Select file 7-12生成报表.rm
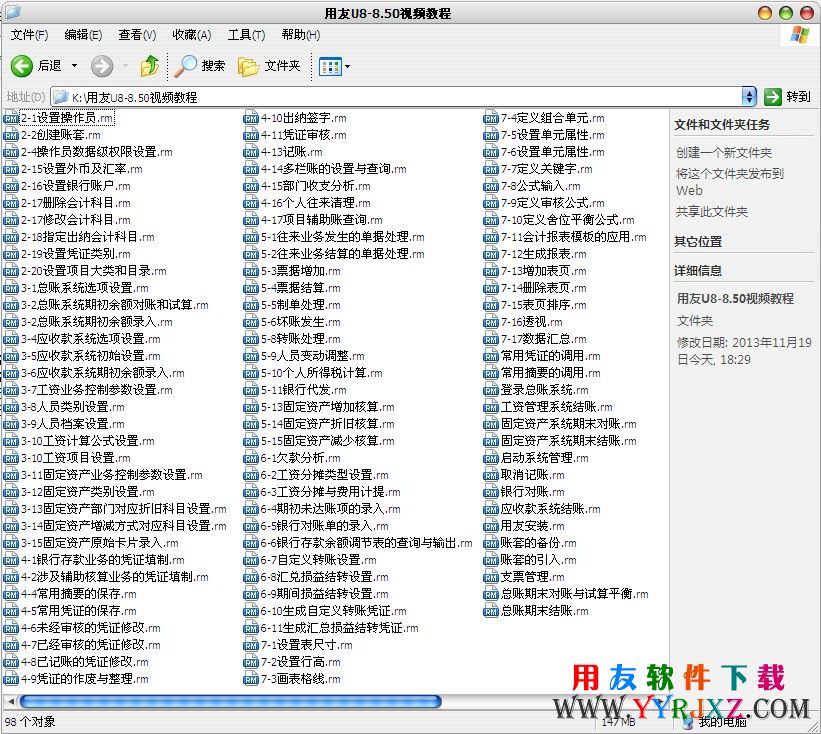821x734 pixels. coord(543,254)
